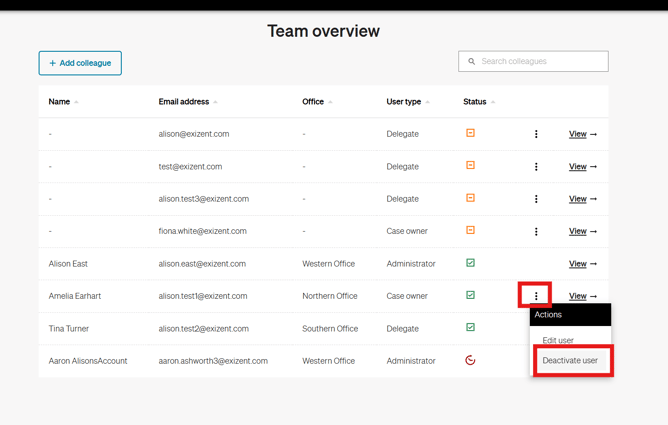
Task: Click the name Amelia Earhart
Action: point(75,296)
